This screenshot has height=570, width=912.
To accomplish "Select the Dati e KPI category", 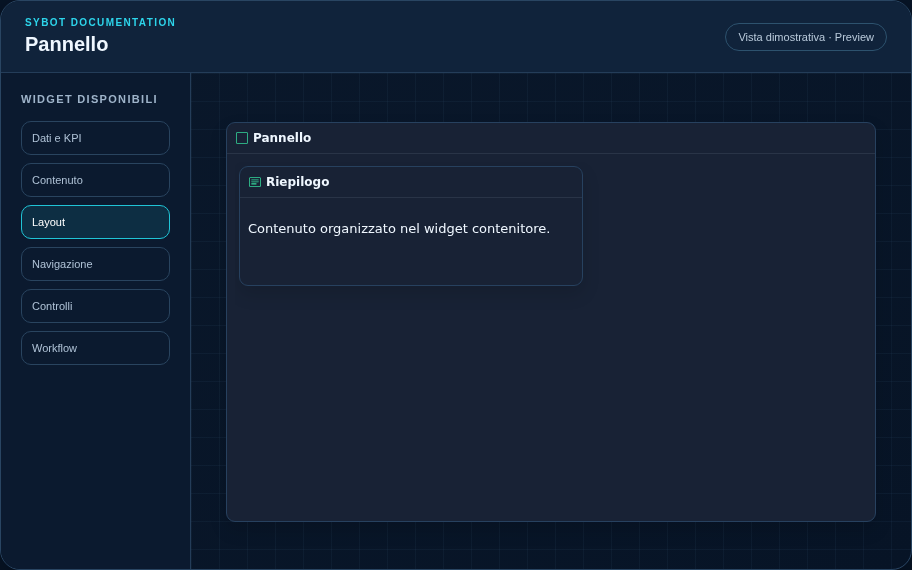I will (95, 138).
